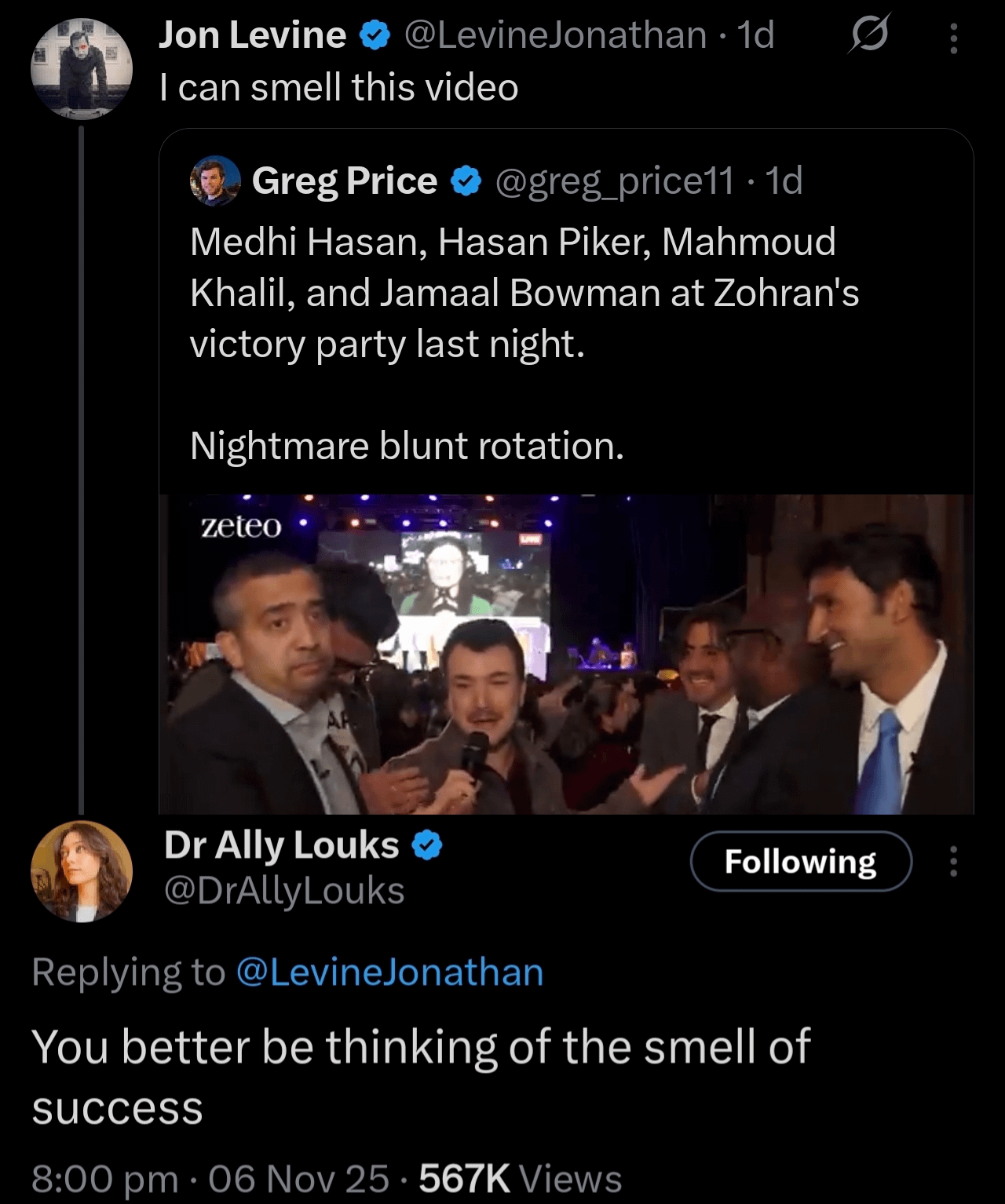Image resolution: width=1005 pixels, height=1204 pixels.
Task: Open Jon Levine's profile picture
Action: [x=82, y=71]
